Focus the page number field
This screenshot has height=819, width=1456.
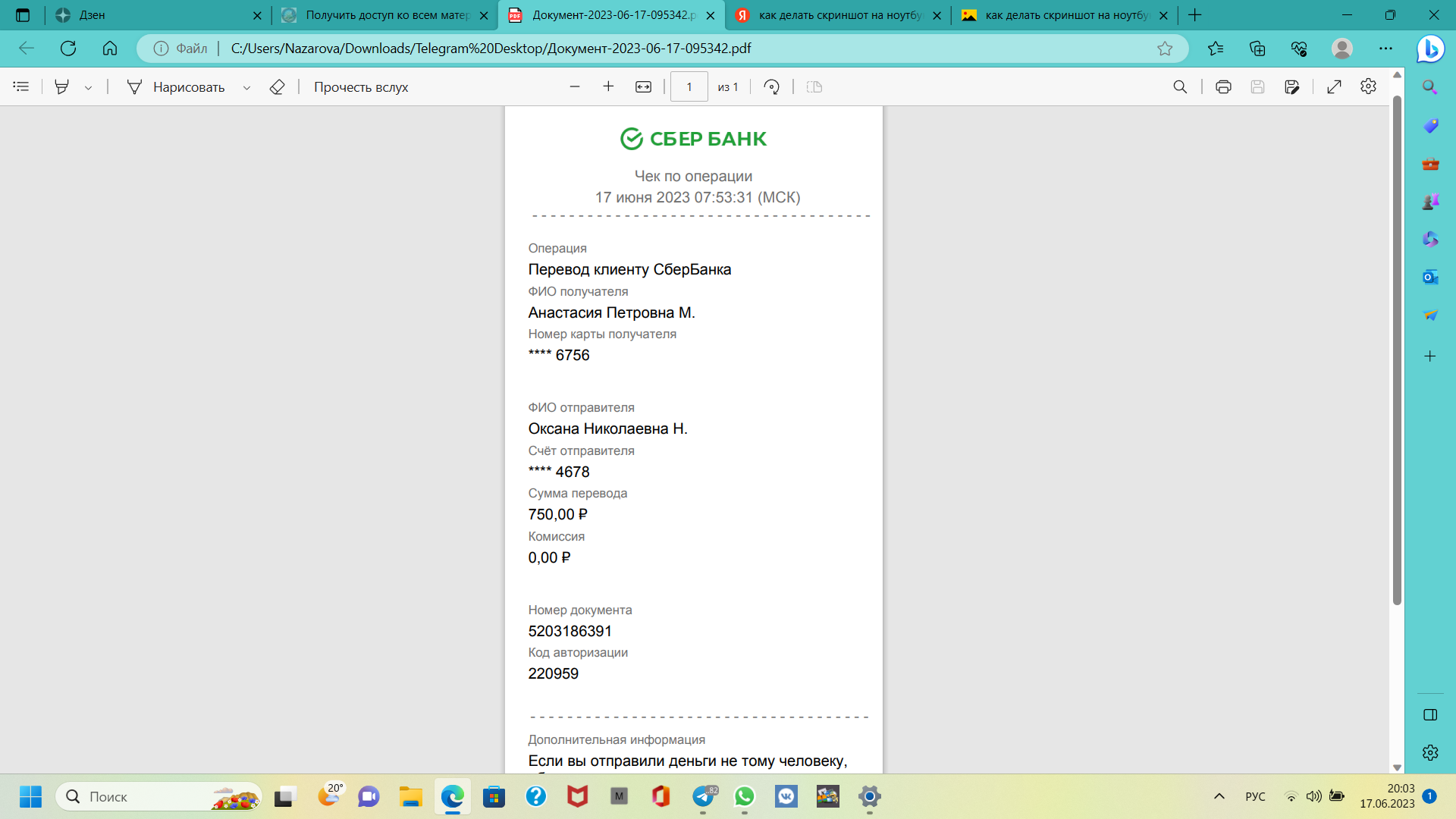click(x=689, y=87)
